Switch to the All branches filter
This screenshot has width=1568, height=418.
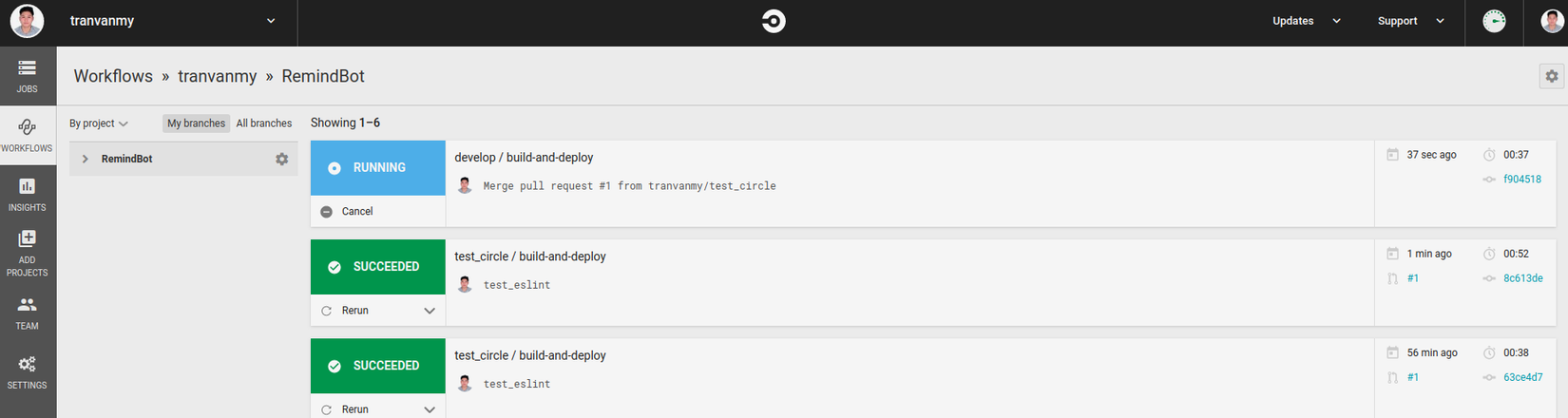[x=264, y=123]
